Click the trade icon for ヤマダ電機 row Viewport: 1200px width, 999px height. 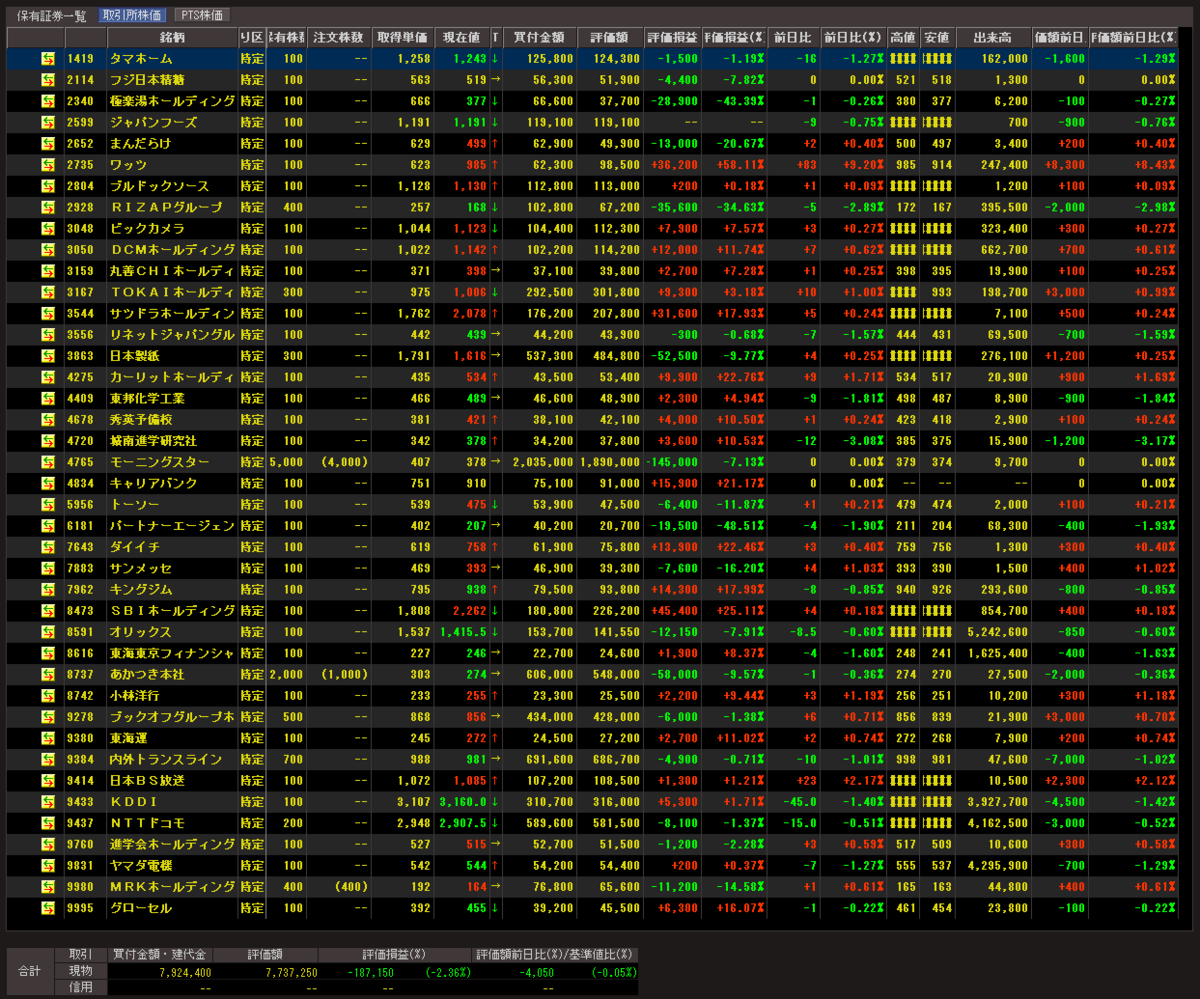[48, 866]
